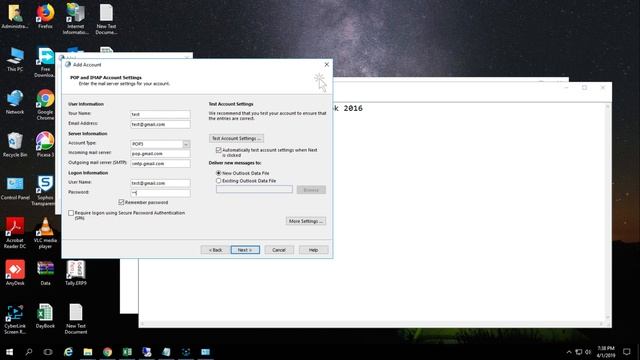Open the Control Panel desktop icon
The image size is (640, 360).
pyautogui.click(x=15, y=188)
